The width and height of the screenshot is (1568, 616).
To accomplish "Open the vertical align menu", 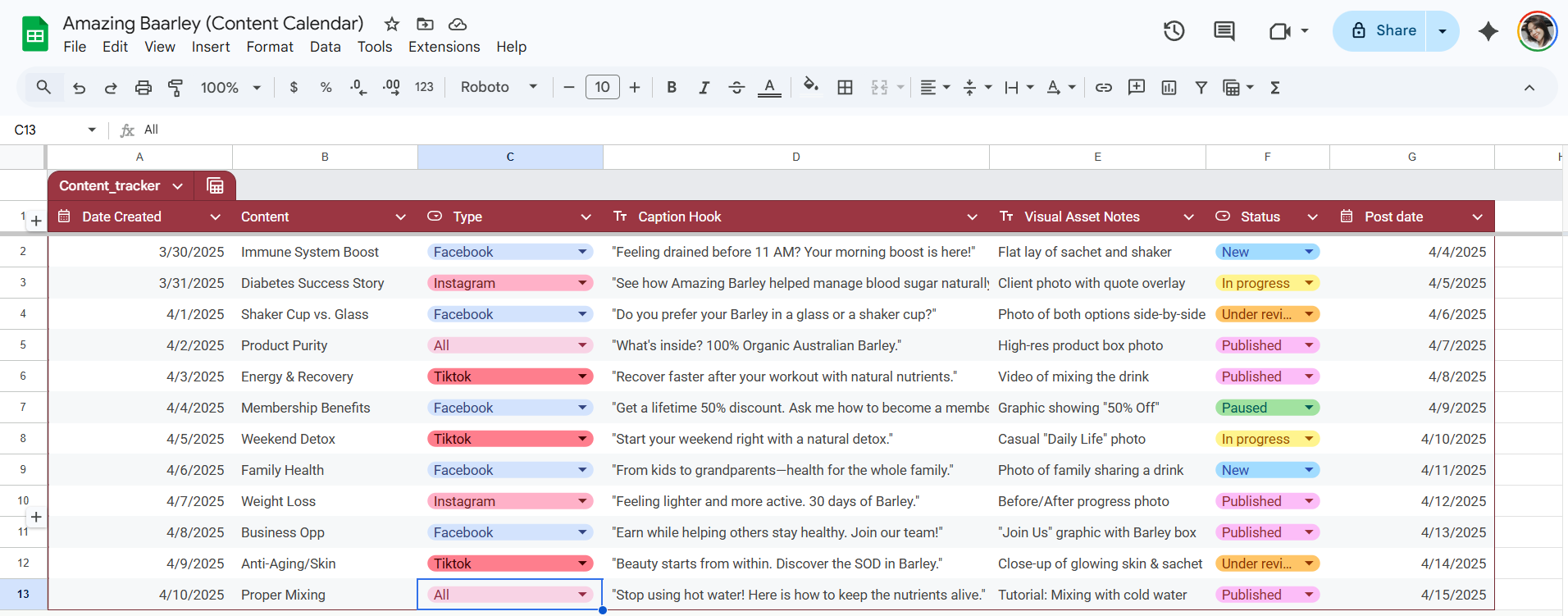I will [978, 87].
